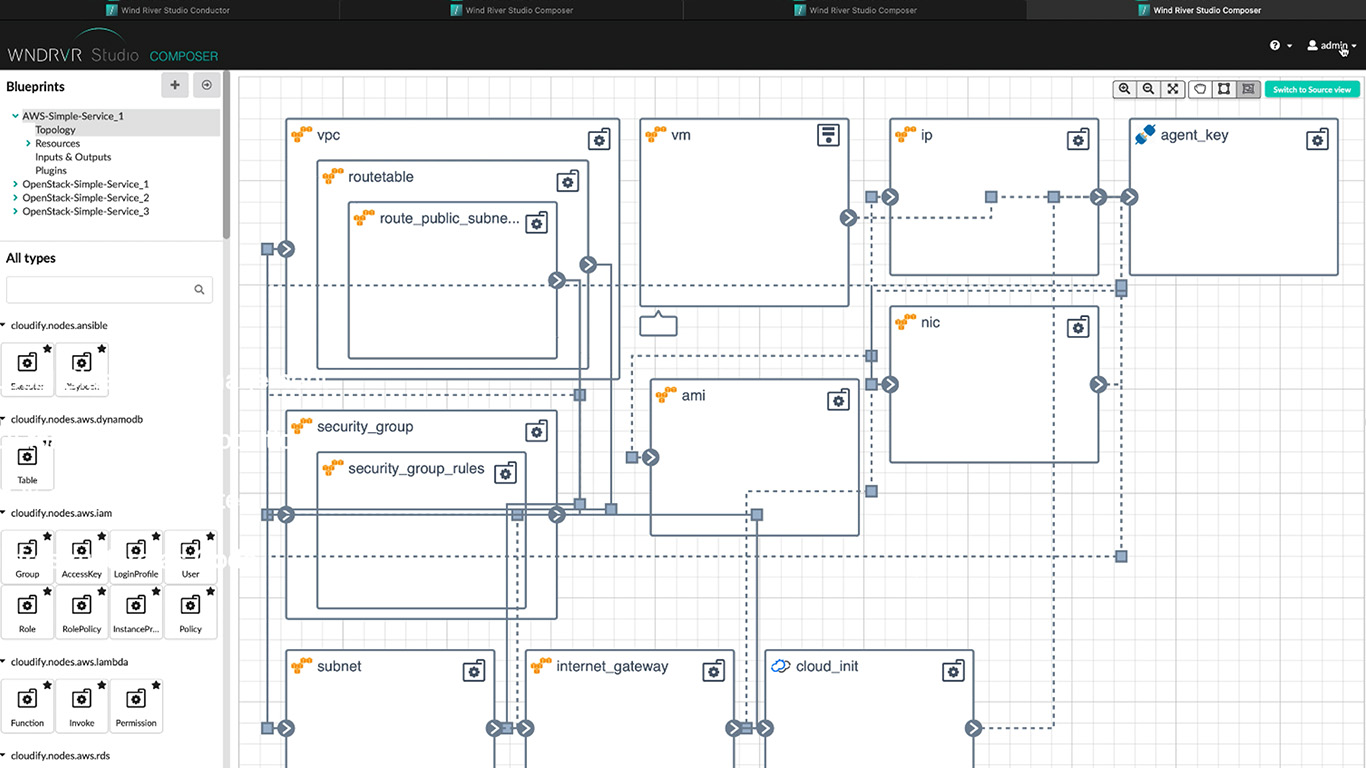The image size is (1366, 768).
Task: Select the hand pan tool in canvas toolbar
Action: coord(1200,89)
